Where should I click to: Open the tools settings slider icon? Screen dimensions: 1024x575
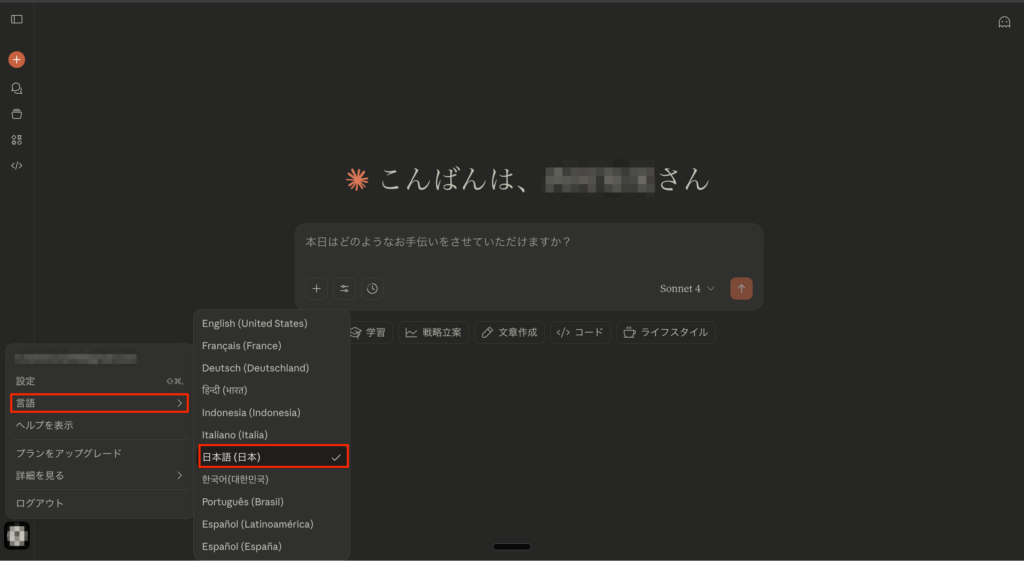click(x=345, y=289)
